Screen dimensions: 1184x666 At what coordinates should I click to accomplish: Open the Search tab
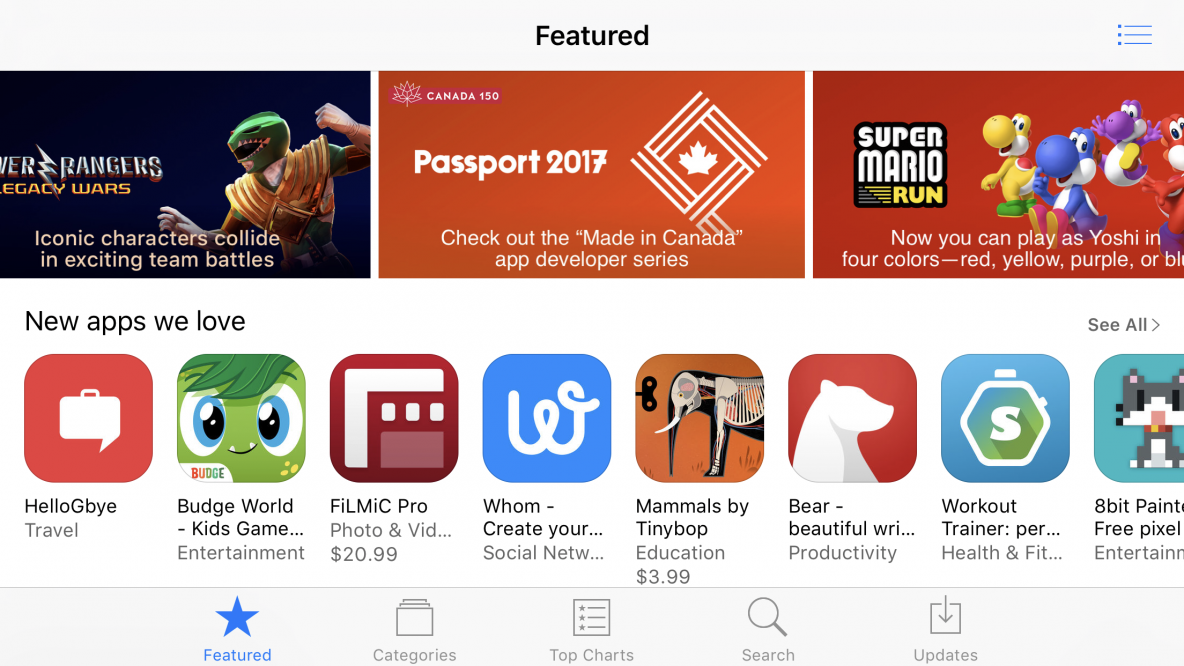(x=768, y=630)
